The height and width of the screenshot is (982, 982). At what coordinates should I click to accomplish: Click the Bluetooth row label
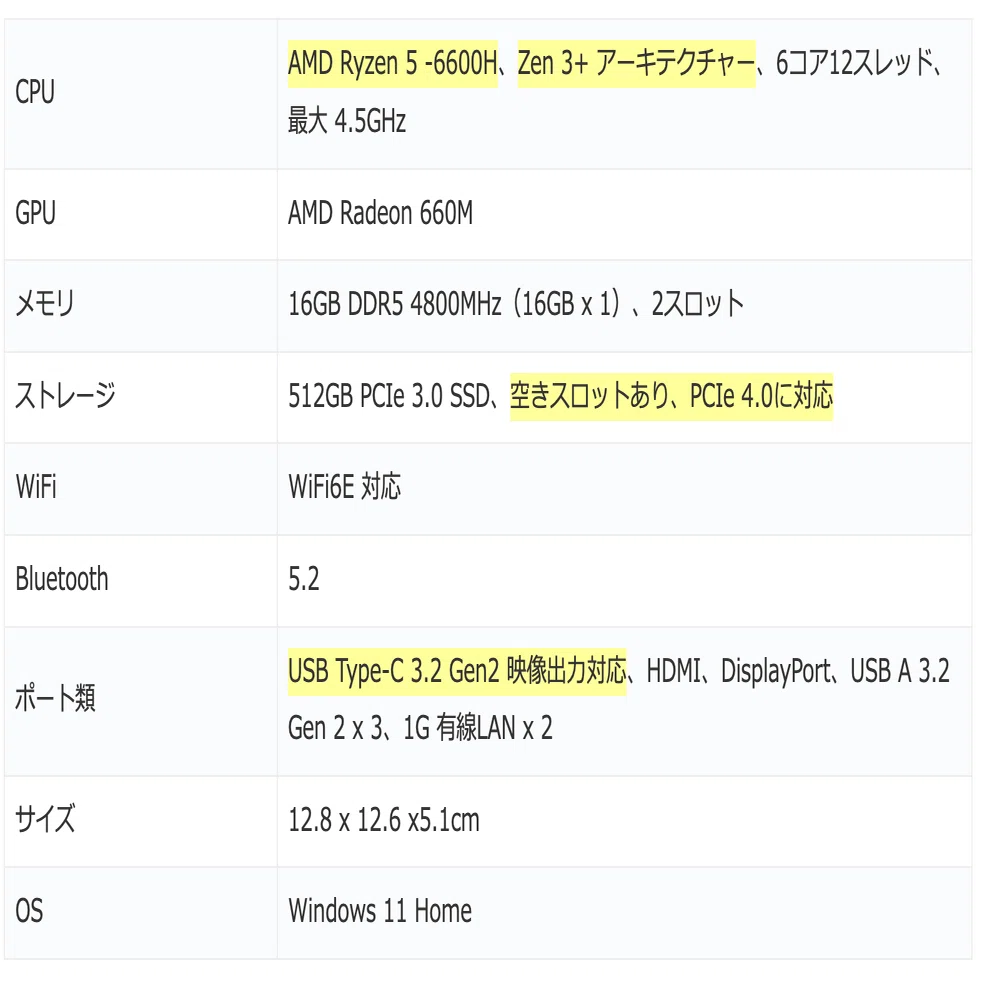tap(62, 579)
